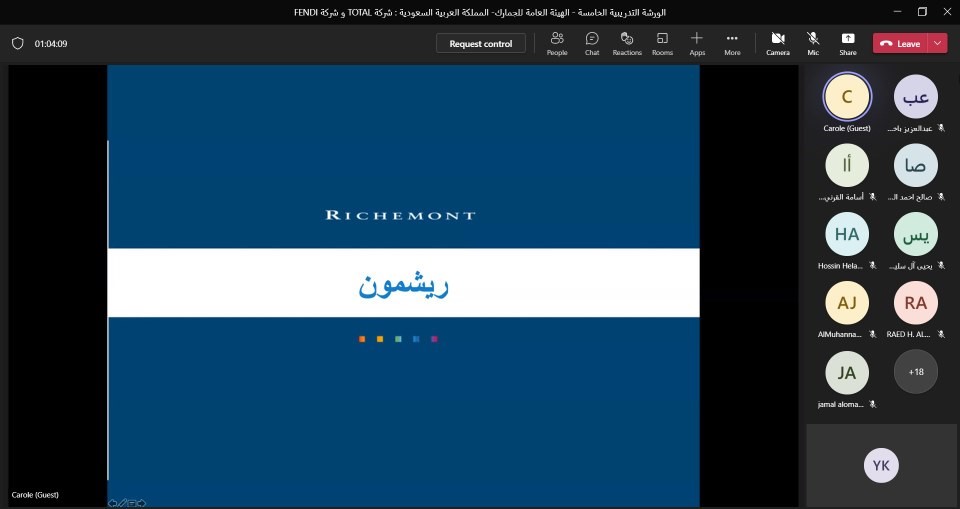The width and height of the screenshot is (960, 509).
Task: Close the Teams meeting window
Action: point(947,12)
